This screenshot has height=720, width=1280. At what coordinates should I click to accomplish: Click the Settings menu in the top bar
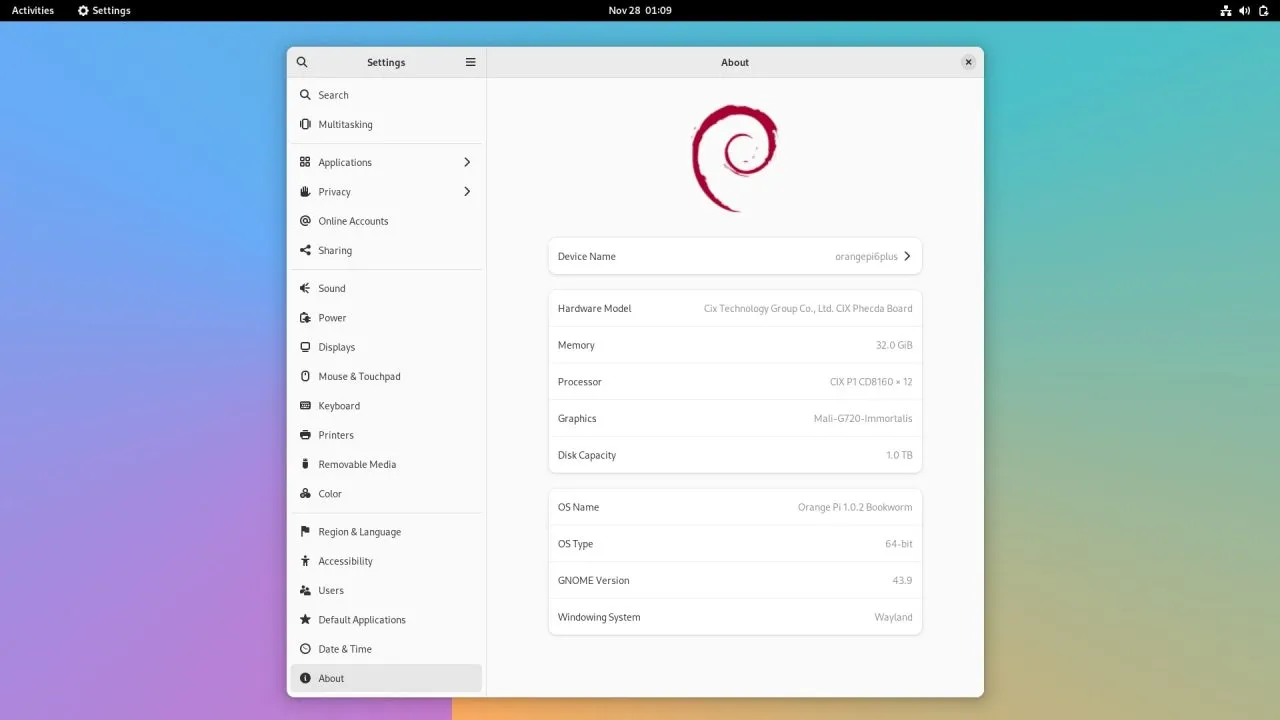point(103,10)
